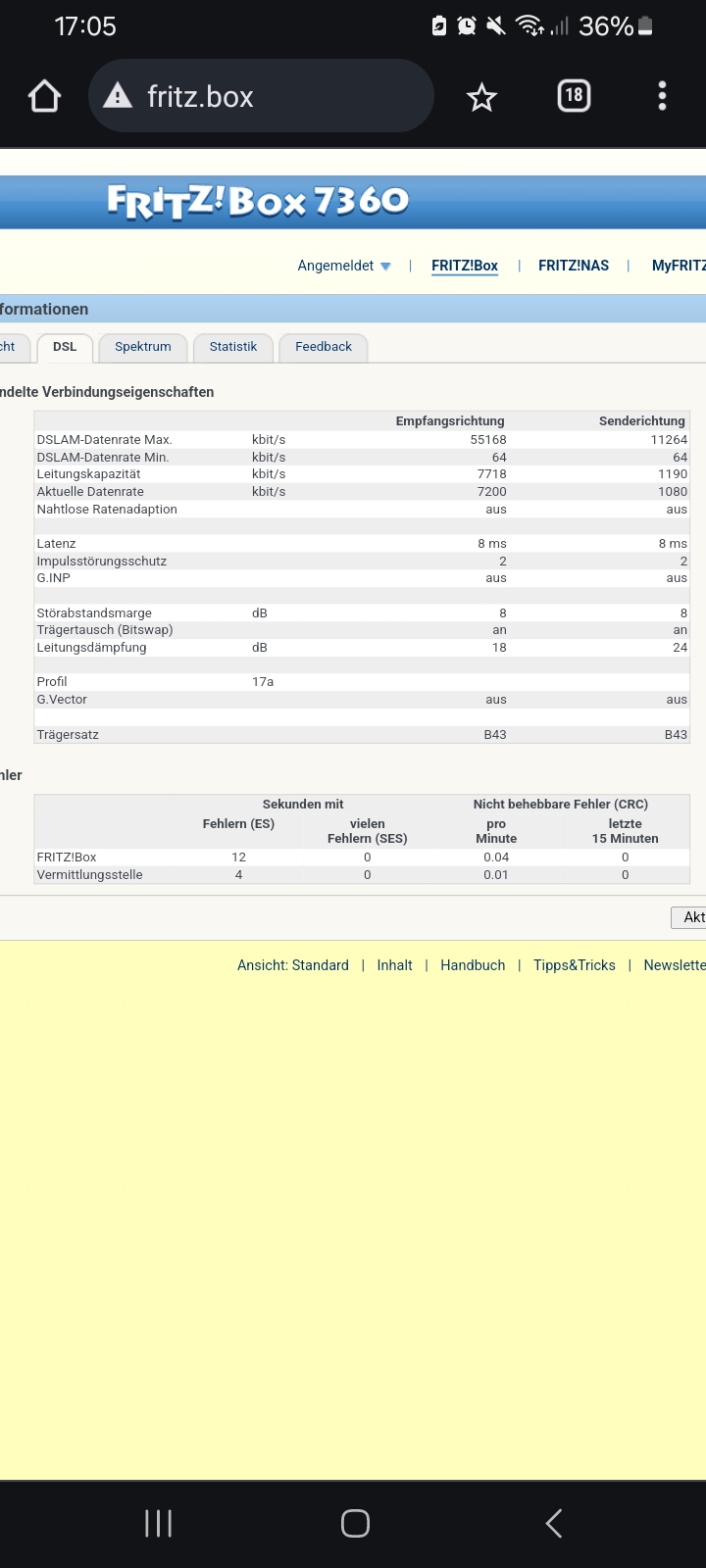The height and width of the screenshot is (1568, 706).
Task: Bookmark page with the star icon
Action: [x=481, y=97]
